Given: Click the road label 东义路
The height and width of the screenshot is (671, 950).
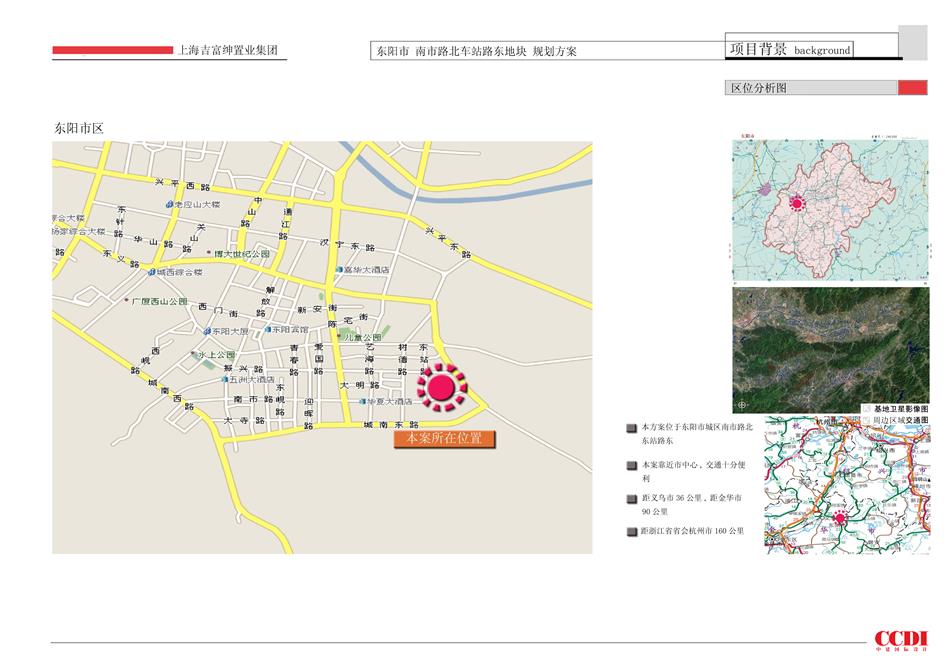Looking at the screenshot, I should (121, 259).
